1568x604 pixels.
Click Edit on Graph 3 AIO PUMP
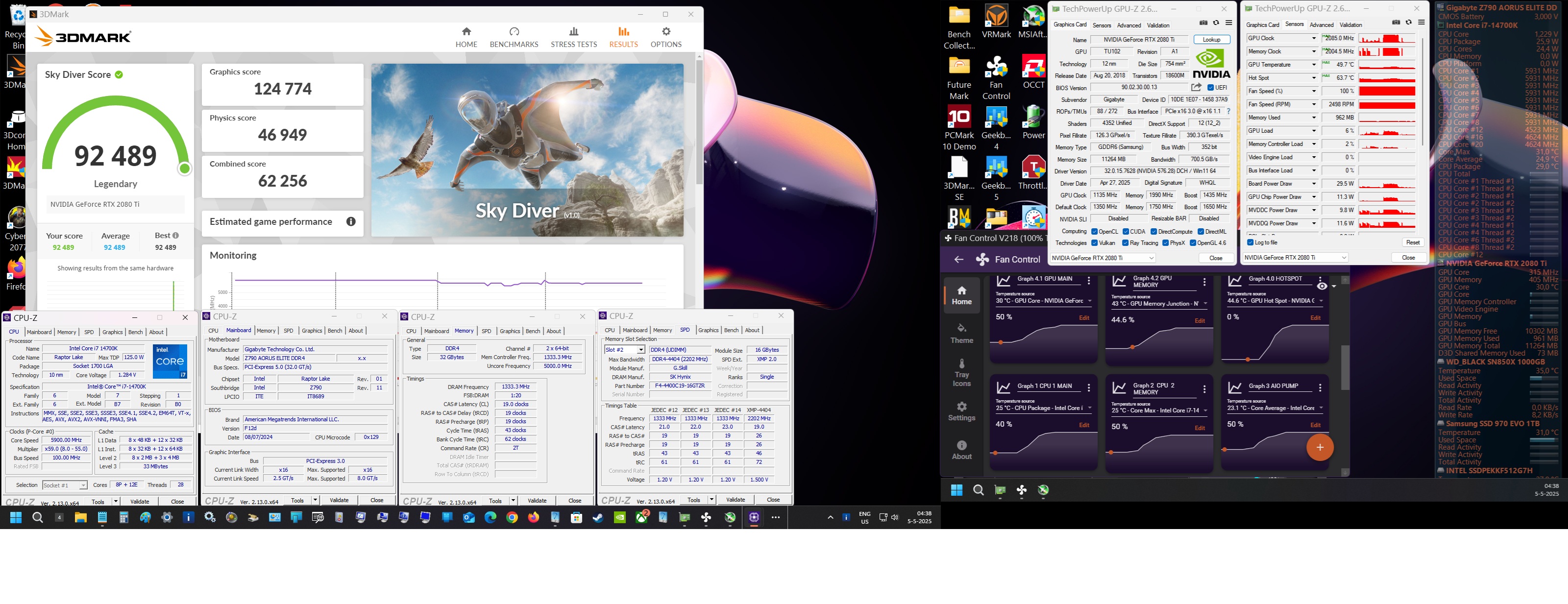point(1315,425)
